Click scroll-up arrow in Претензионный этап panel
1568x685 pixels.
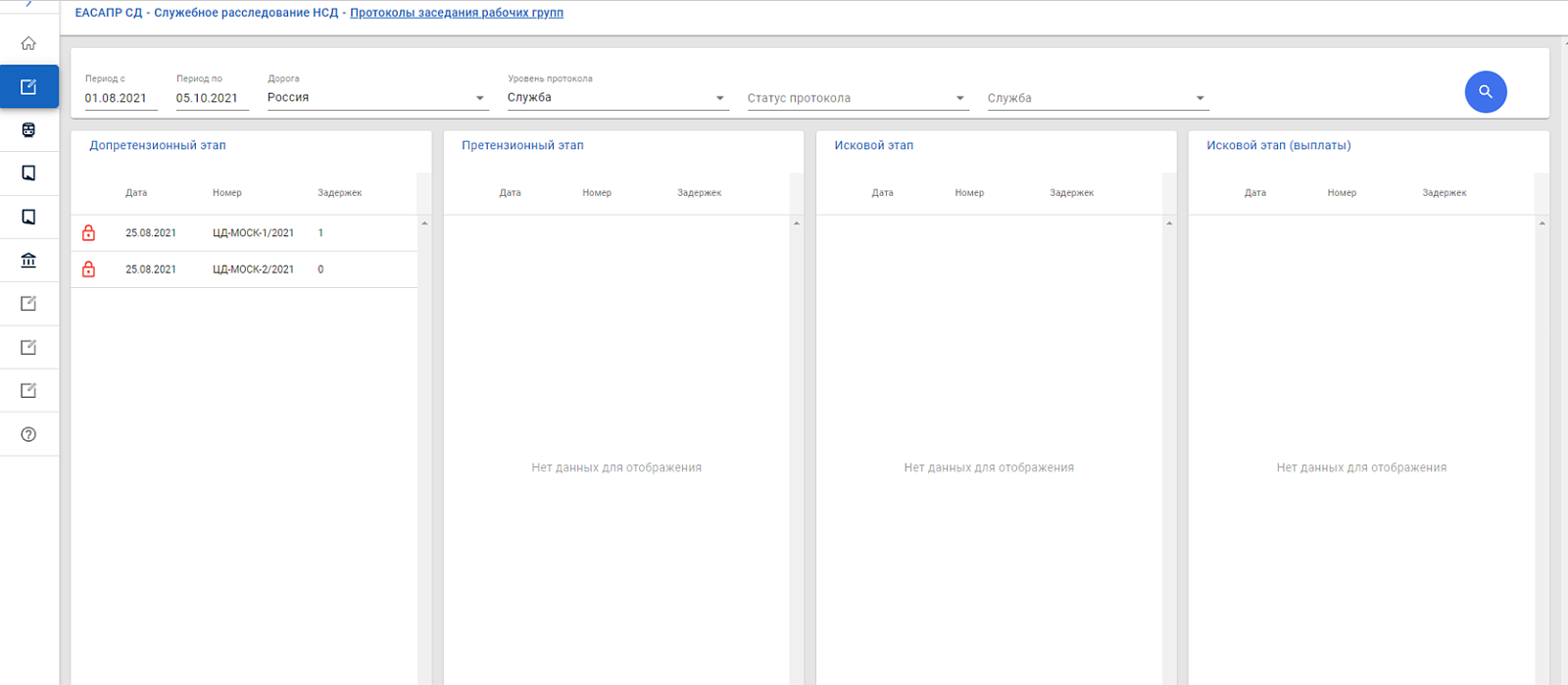coord(797,223)
